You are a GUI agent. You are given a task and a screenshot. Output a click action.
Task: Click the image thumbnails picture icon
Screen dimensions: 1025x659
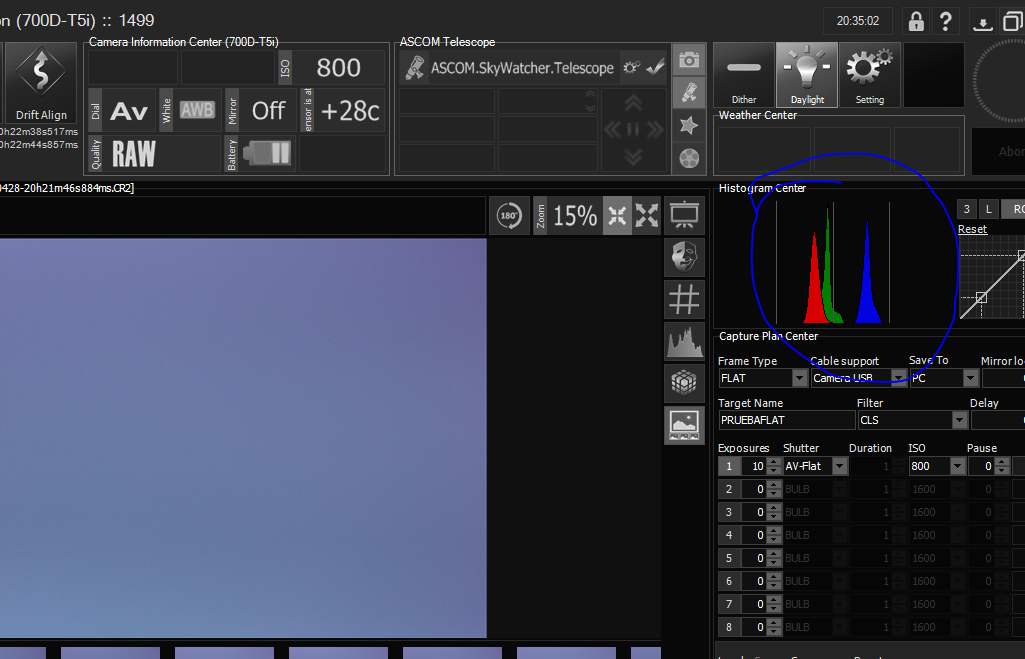(x=684, y=425)
